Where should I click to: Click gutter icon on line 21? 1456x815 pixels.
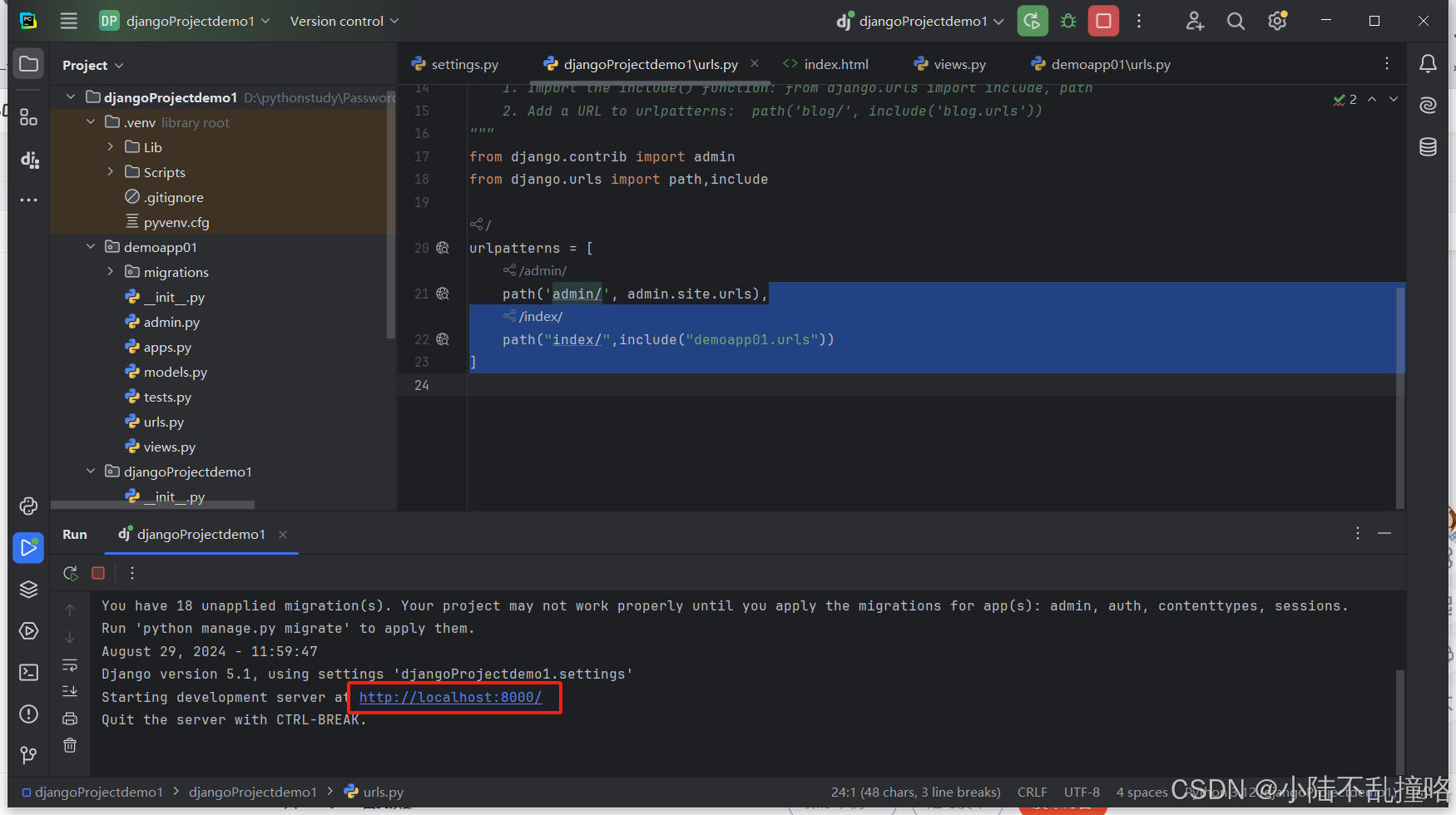[443, 294]
